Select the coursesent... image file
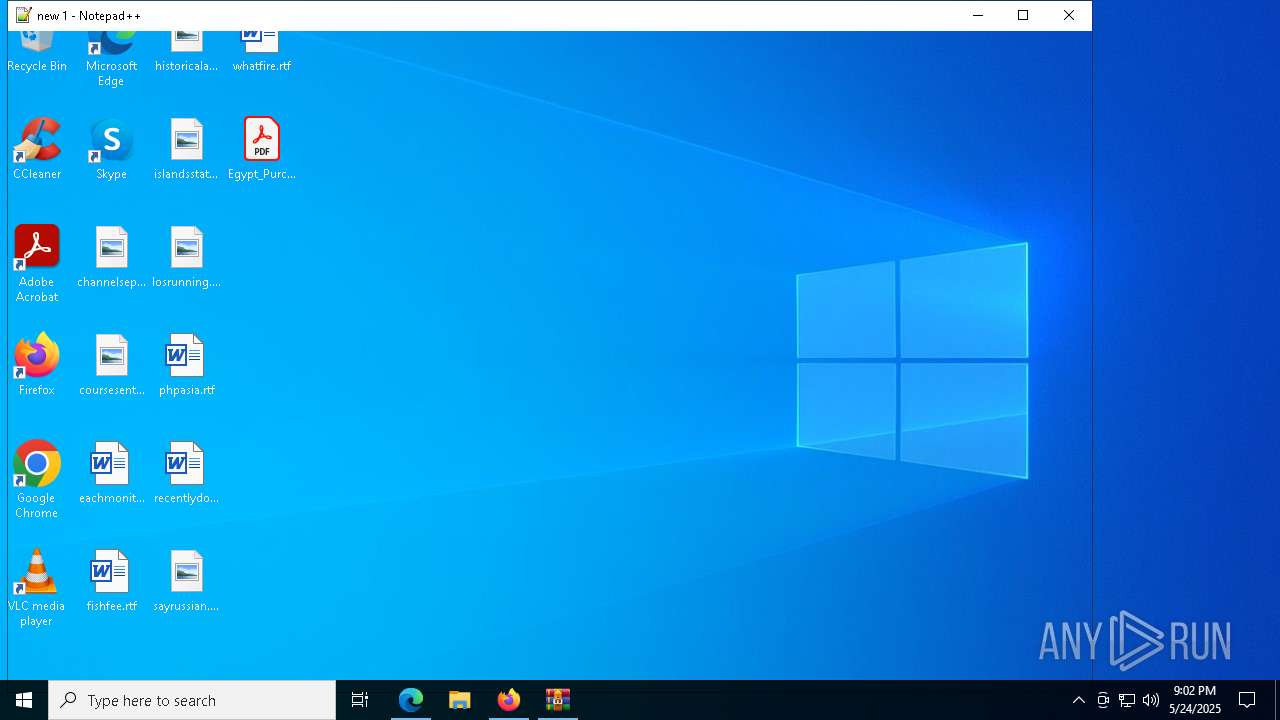 coord(111,365)
